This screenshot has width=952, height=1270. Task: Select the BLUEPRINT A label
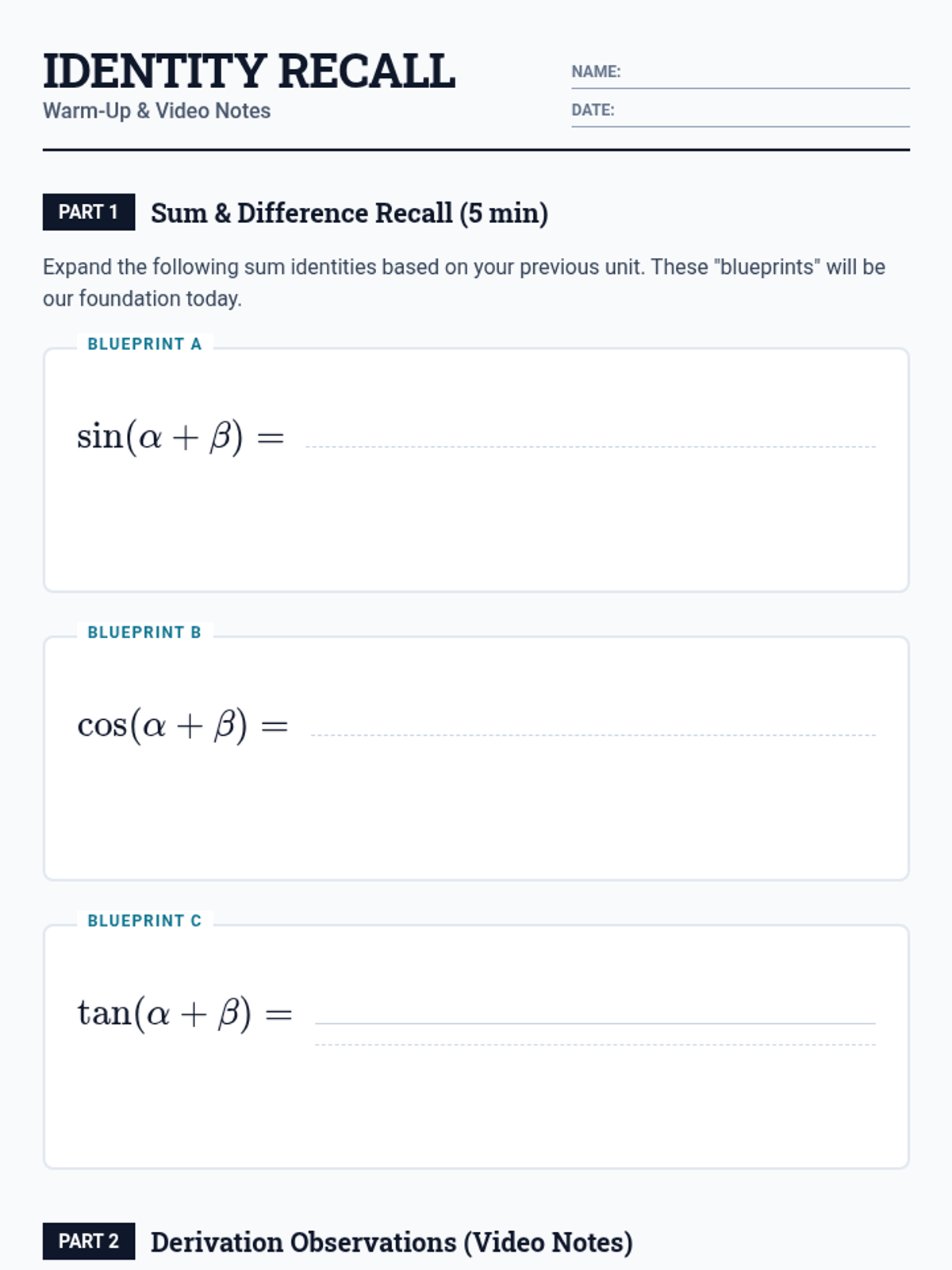(x=144, y=344)
